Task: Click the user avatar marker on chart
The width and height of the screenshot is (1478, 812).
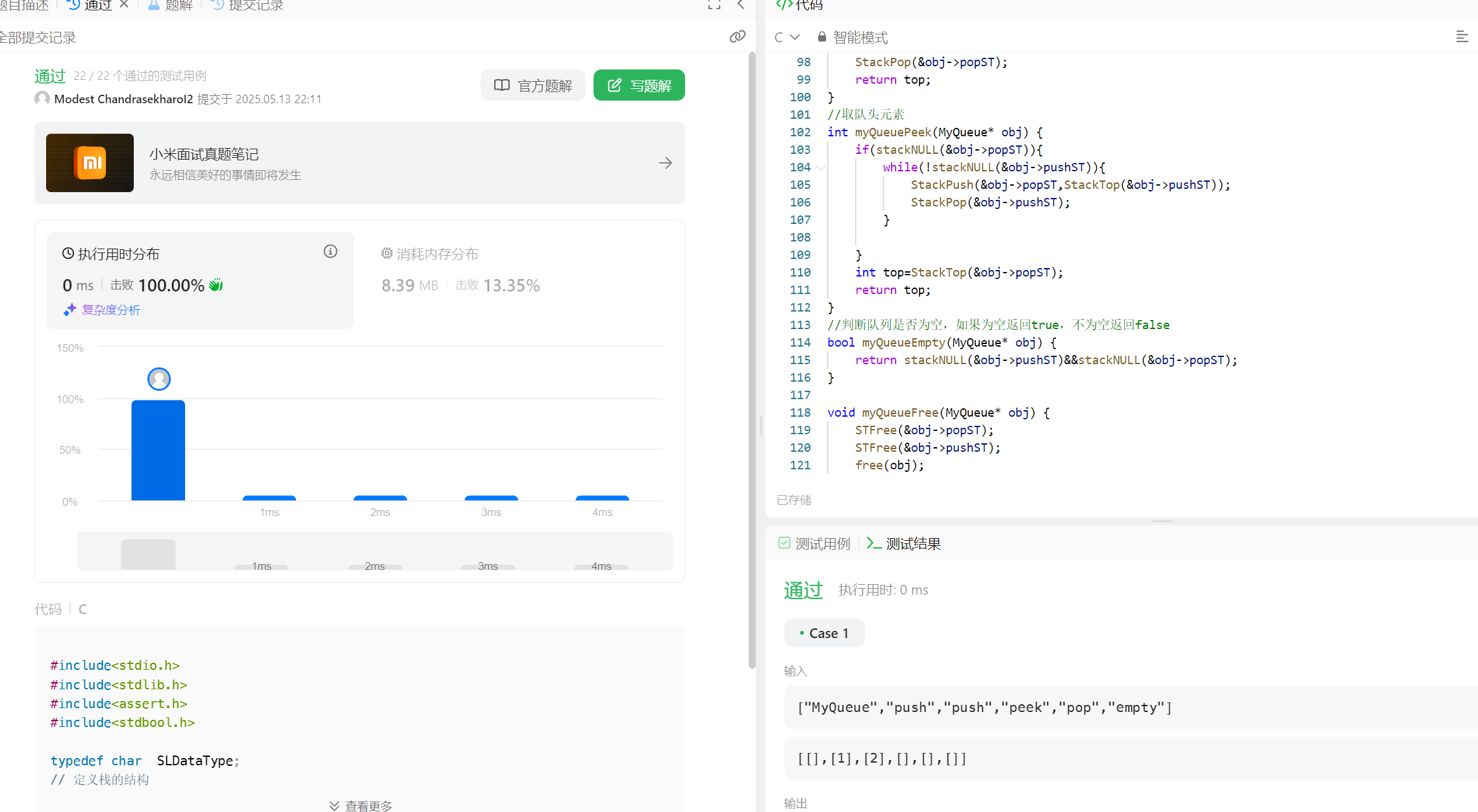Action: (159, 379)
